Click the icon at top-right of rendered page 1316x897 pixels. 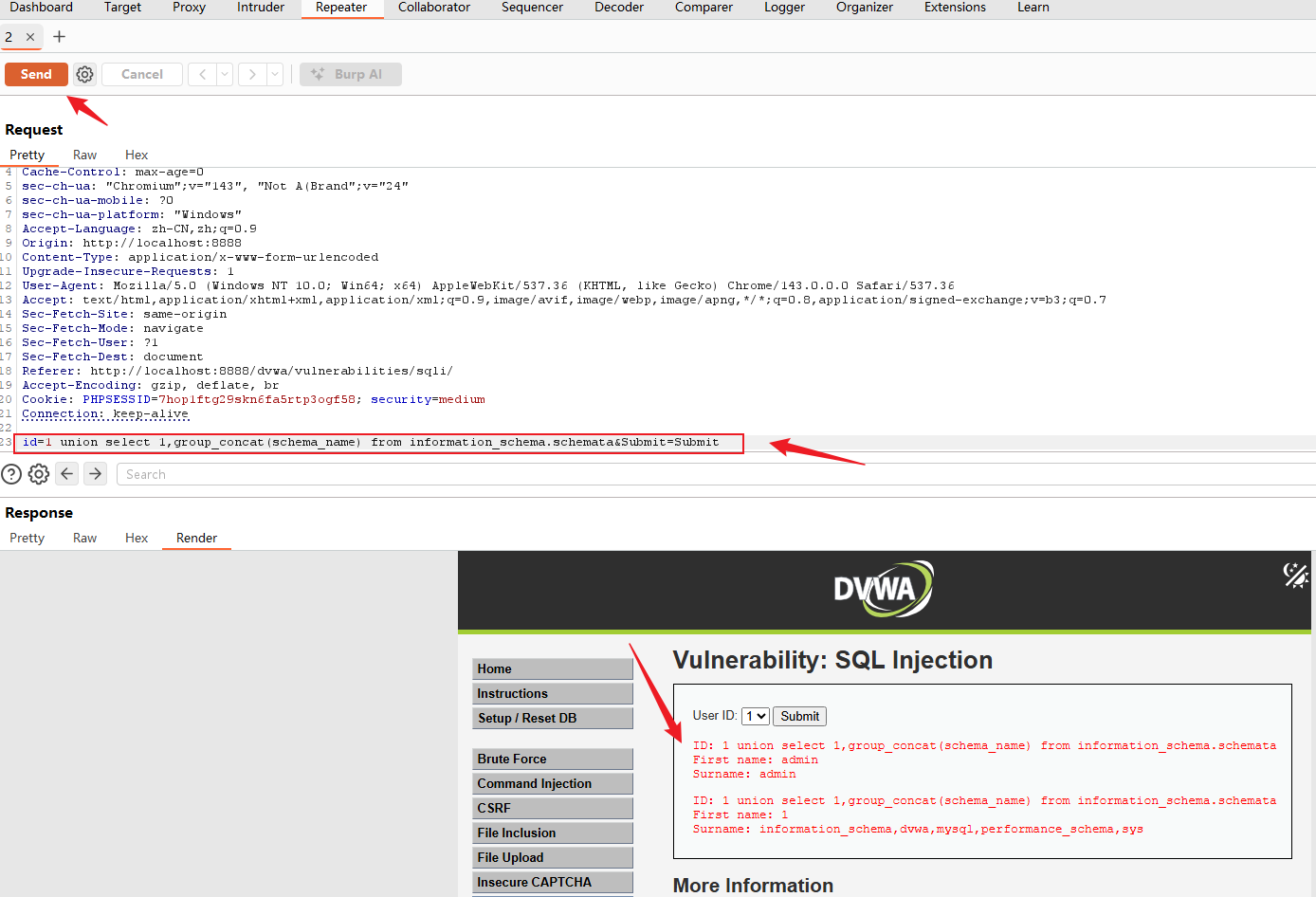(x=1296, y=575)
